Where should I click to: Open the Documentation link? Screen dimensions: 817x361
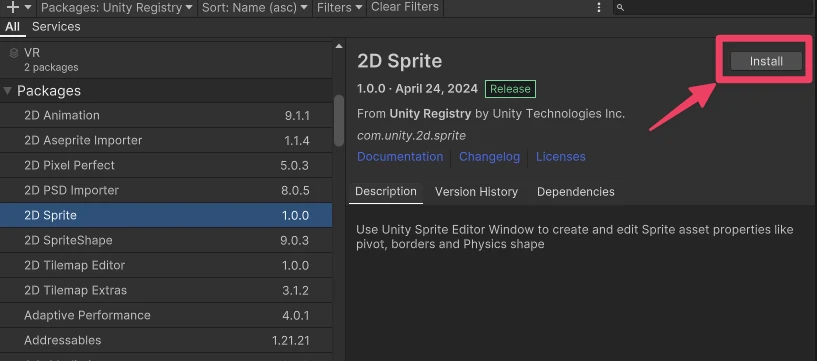point(400,156)
